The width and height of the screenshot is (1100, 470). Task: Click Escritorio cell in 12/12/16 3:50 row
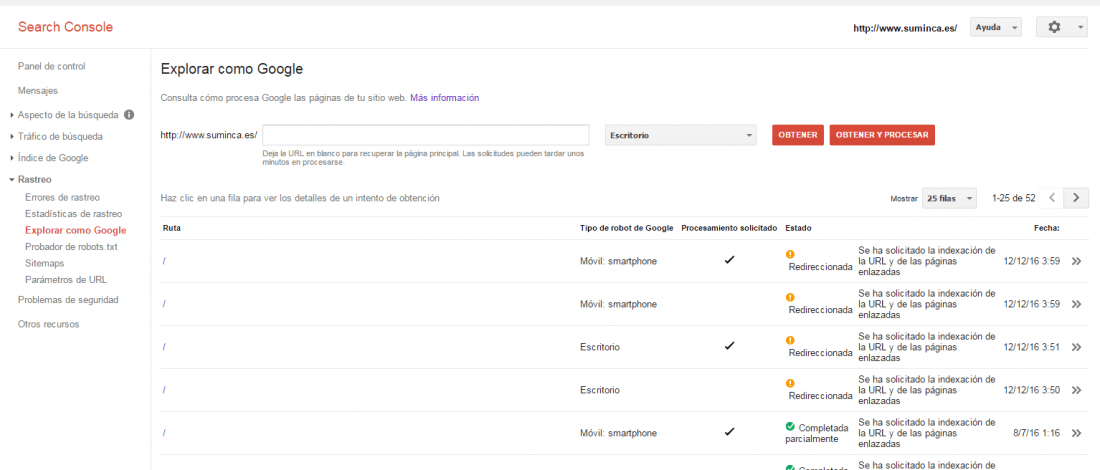coord(600,390)
